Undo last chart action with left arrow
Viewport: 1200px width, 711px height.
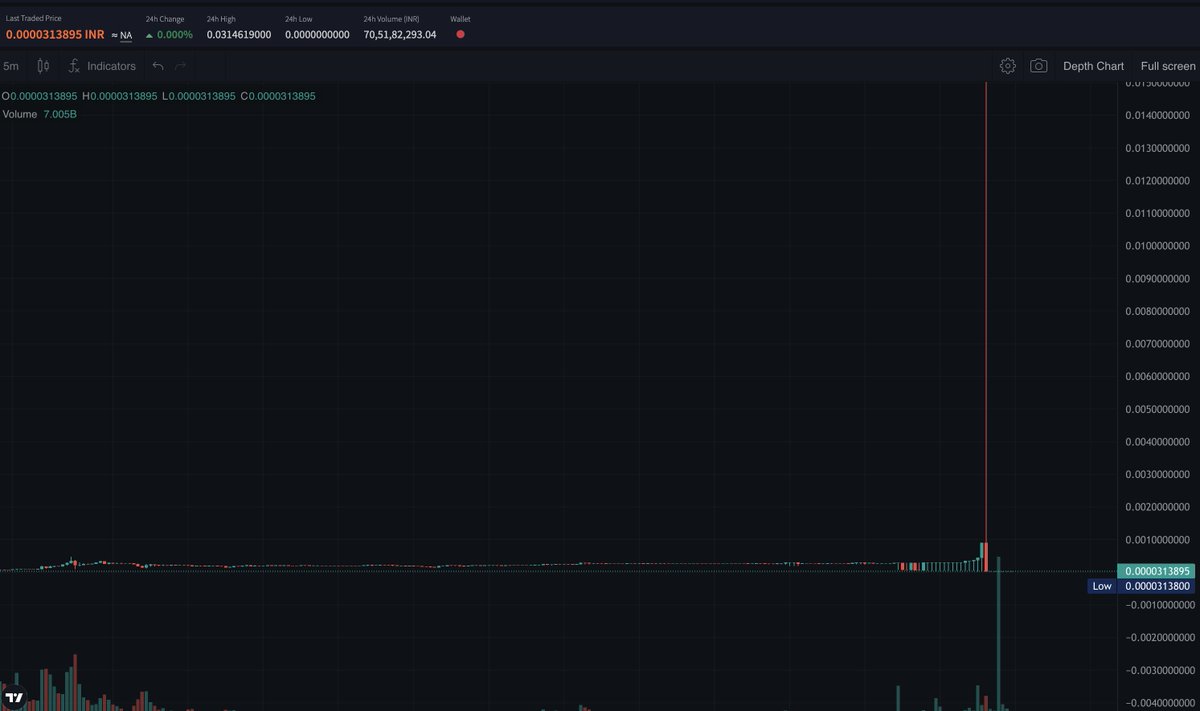click(x=158, y=65)
